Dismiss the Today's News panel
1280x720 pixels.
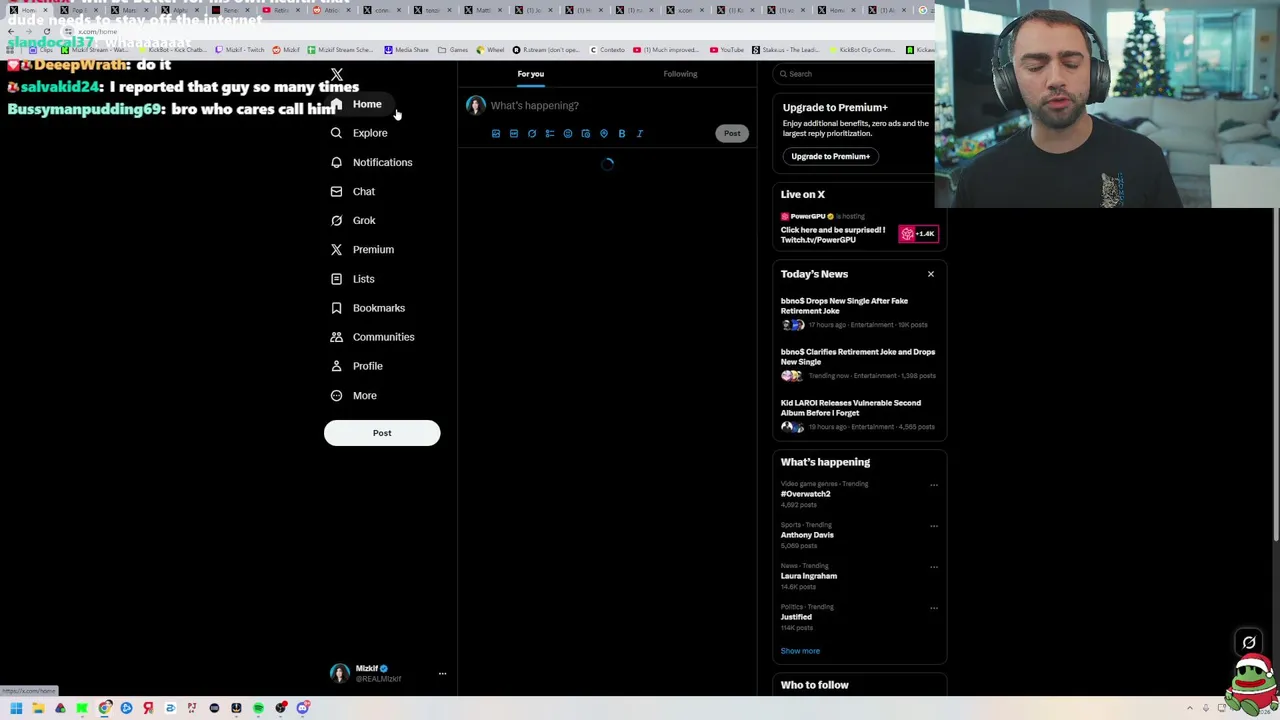point(930,274)
